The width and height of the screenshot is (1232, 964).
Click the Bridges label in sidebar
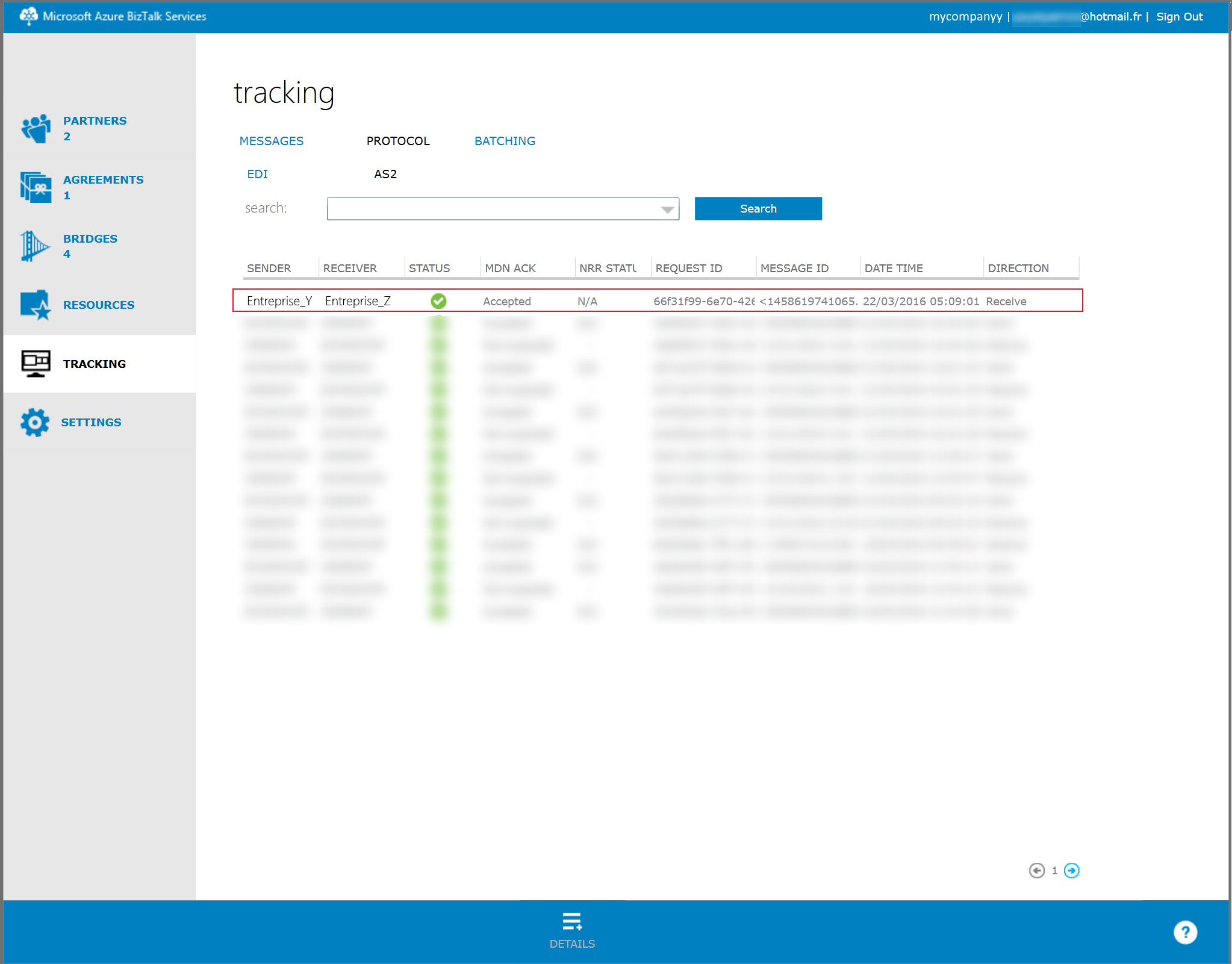tap(90, 238)
